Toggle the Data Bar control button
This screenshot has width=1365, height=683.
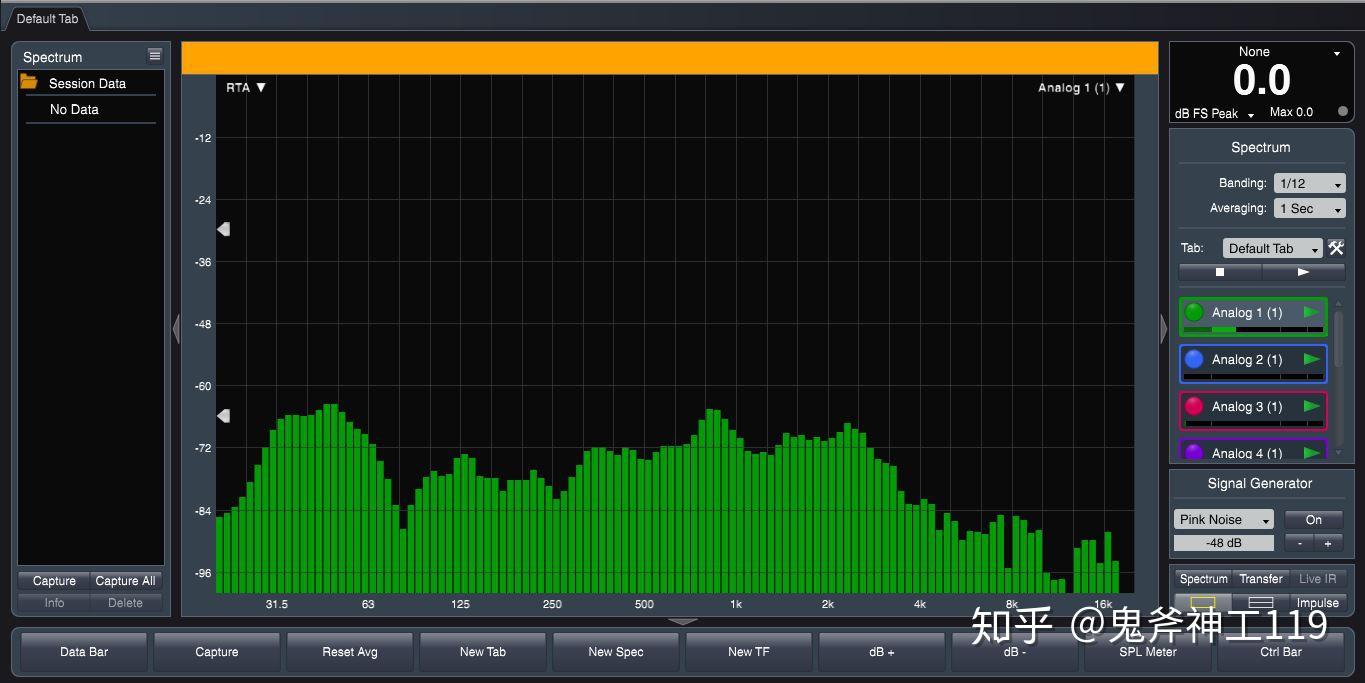[x=84, y=651]
